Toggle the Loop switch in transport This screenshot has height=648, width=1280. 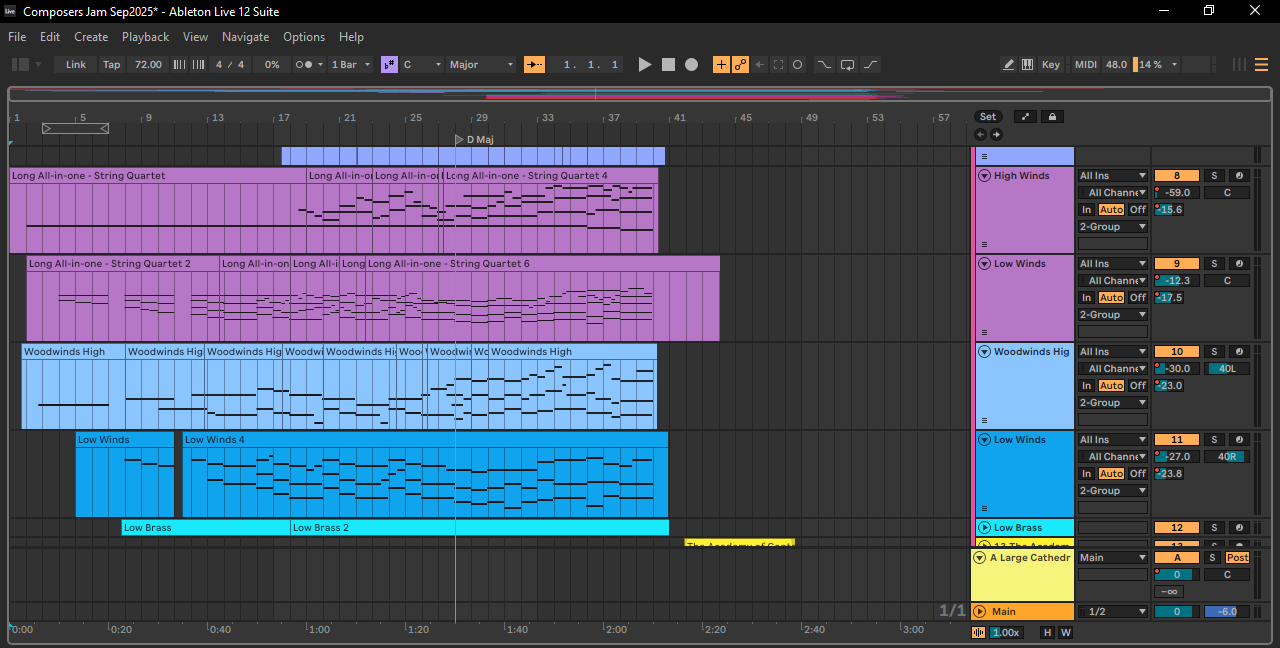point(847,64)
